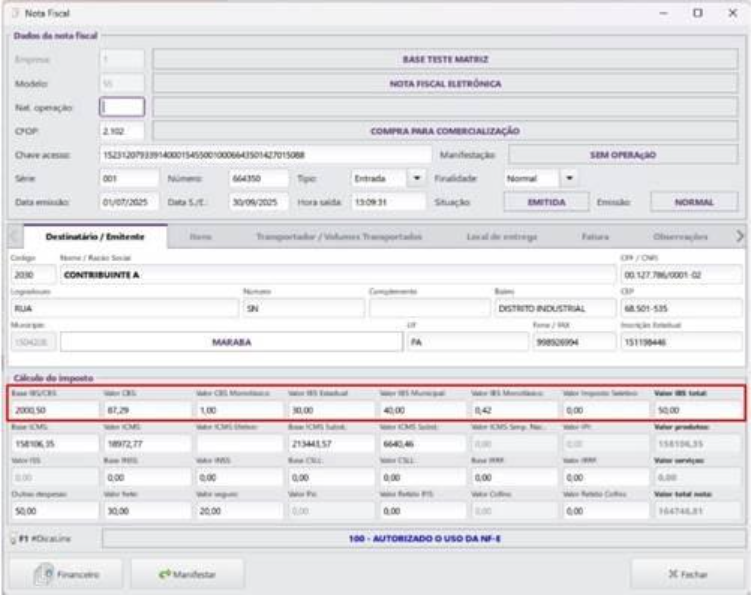This screenshot has width=751, height=595.
Task: Open Transportador / Volumes Transportados tab
Action: tap(339, 237)
